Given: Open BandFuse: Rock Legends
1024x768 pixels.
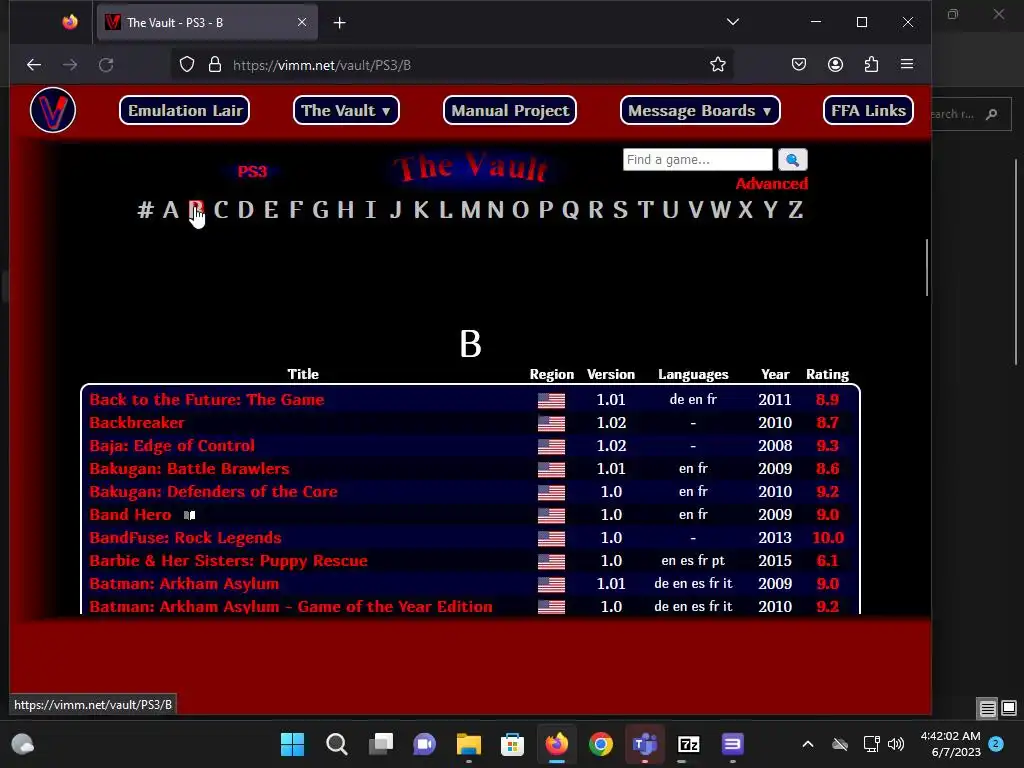Looking at the screenshot, I should click(185, 537).
